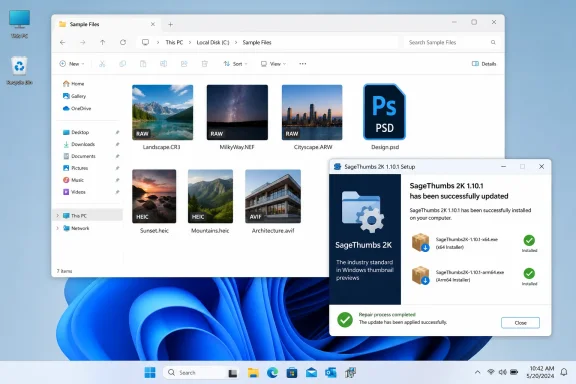Click the Share icon in the toolbar
This screenshot has height=384, width=576.
point(184,64)
